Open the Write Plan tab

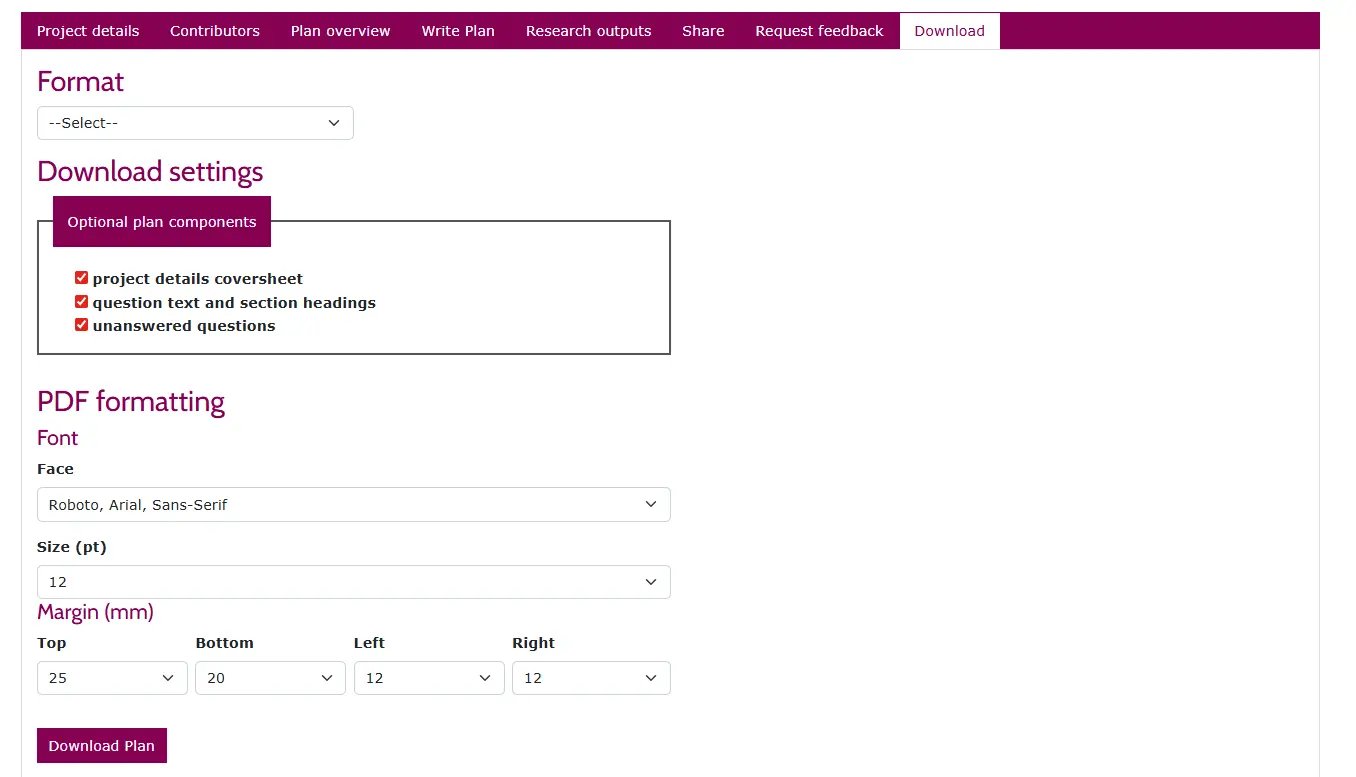pos(458,31)
